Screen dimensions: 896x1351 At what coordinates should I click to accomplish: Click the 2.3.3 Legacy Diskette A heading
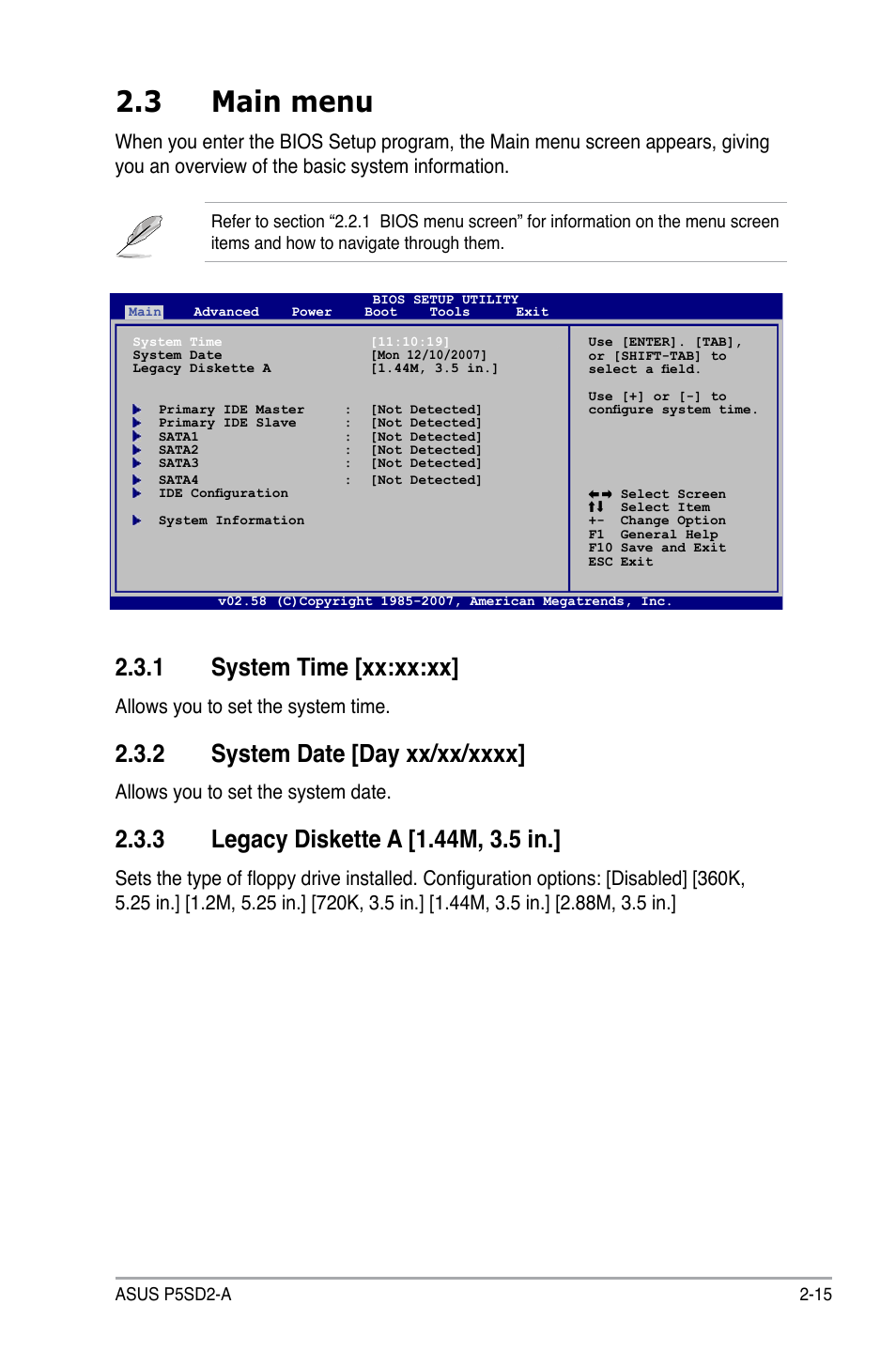click(x=338, y=840)
